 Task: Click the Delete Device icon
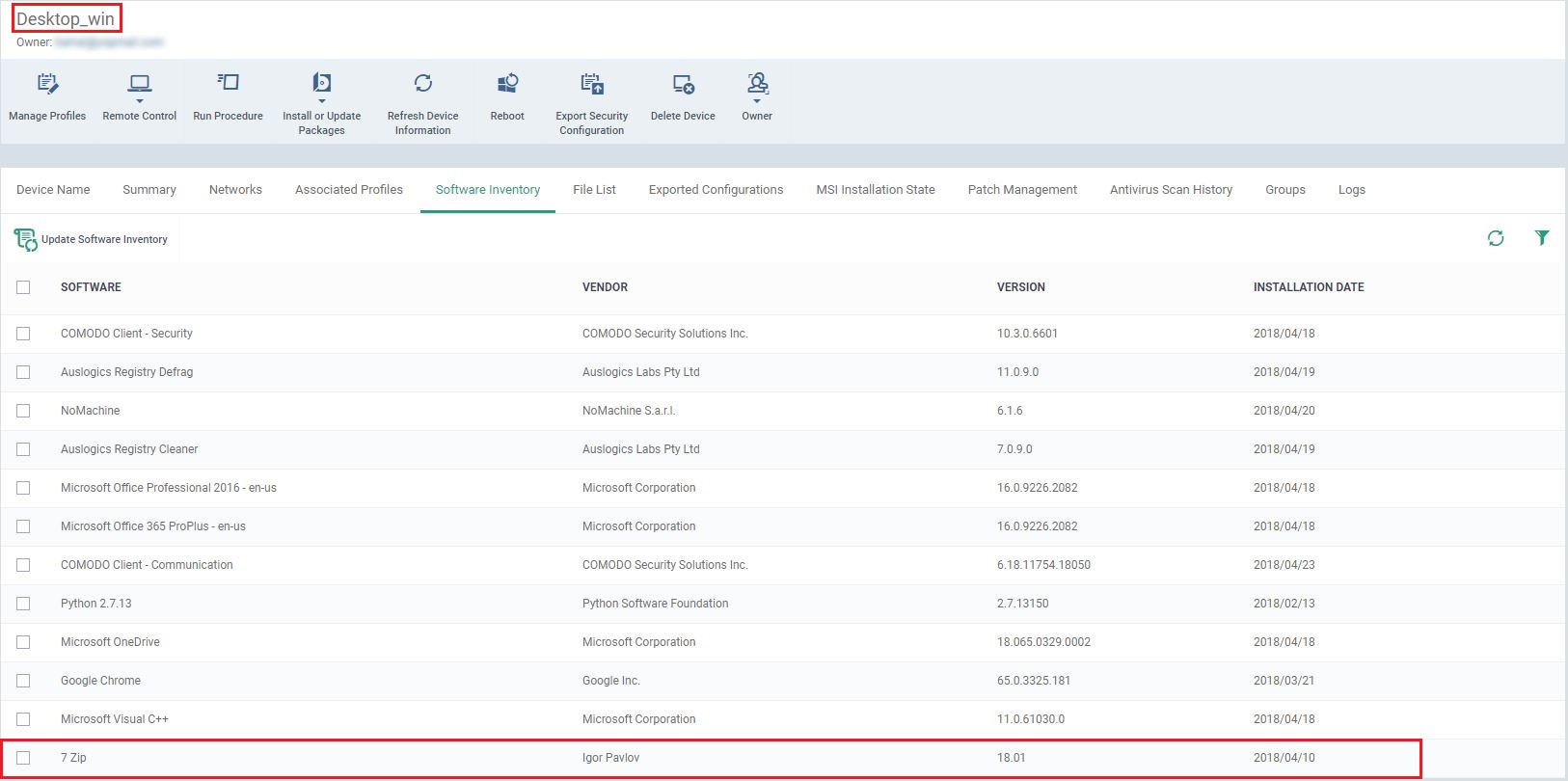pyautogui.click(x=683, y=85)
